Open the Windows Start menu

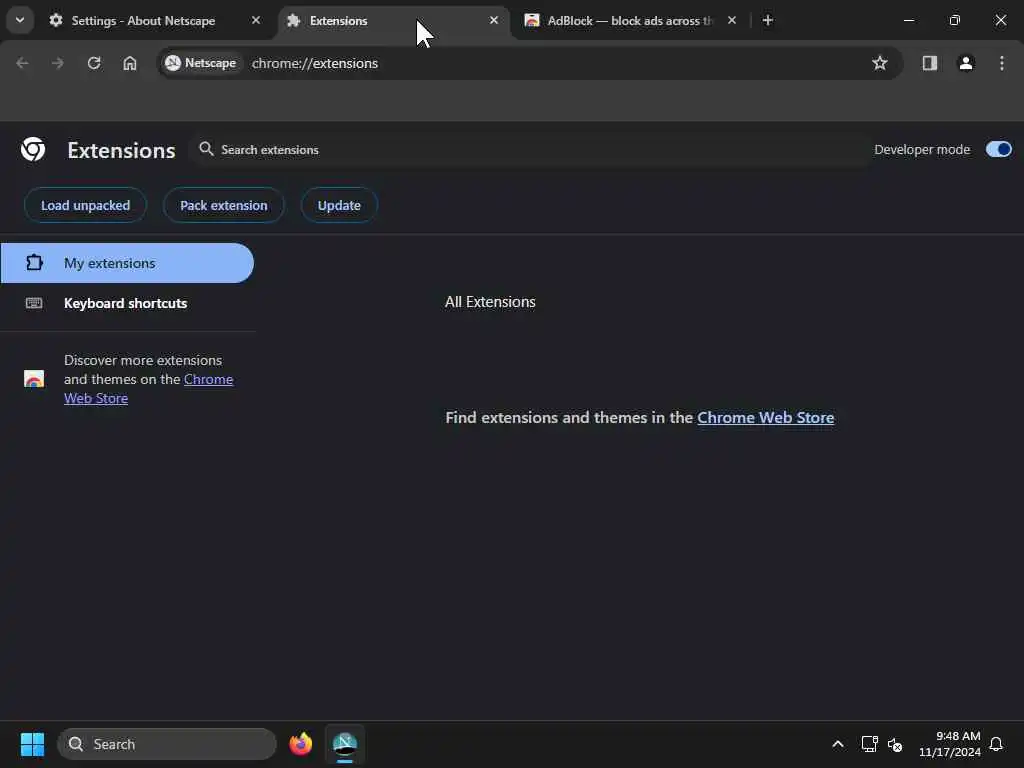pos(32,744)
